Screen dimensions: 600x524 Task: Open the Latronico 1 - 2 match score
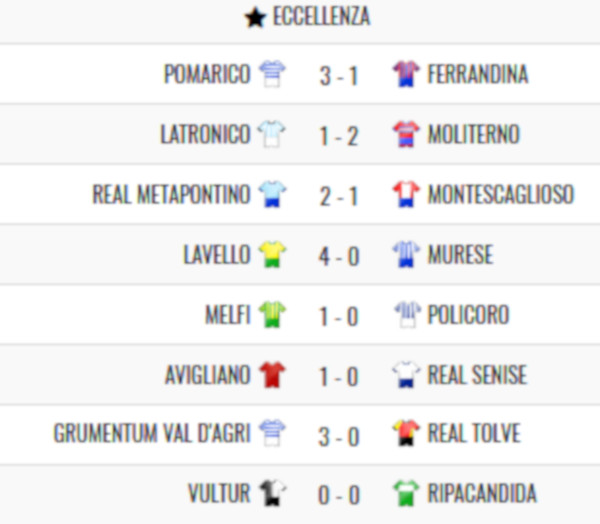click(339, 136)
